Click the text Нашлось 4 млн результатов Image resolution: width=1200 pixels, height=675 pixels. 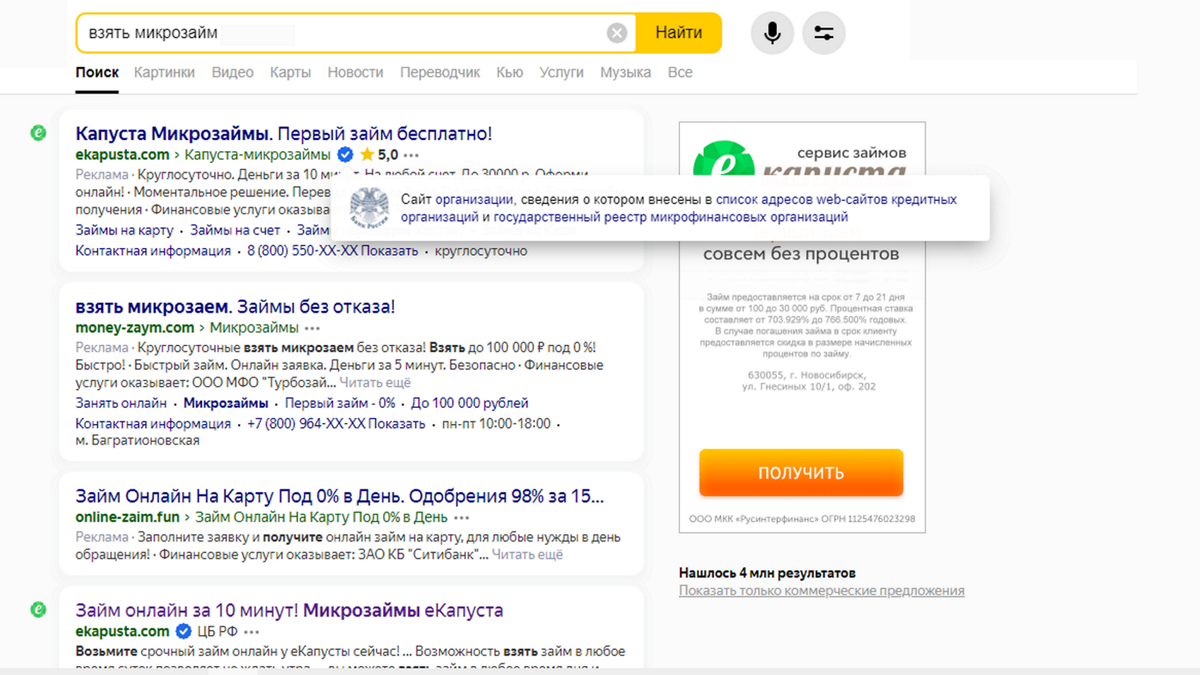click(767, 573)
